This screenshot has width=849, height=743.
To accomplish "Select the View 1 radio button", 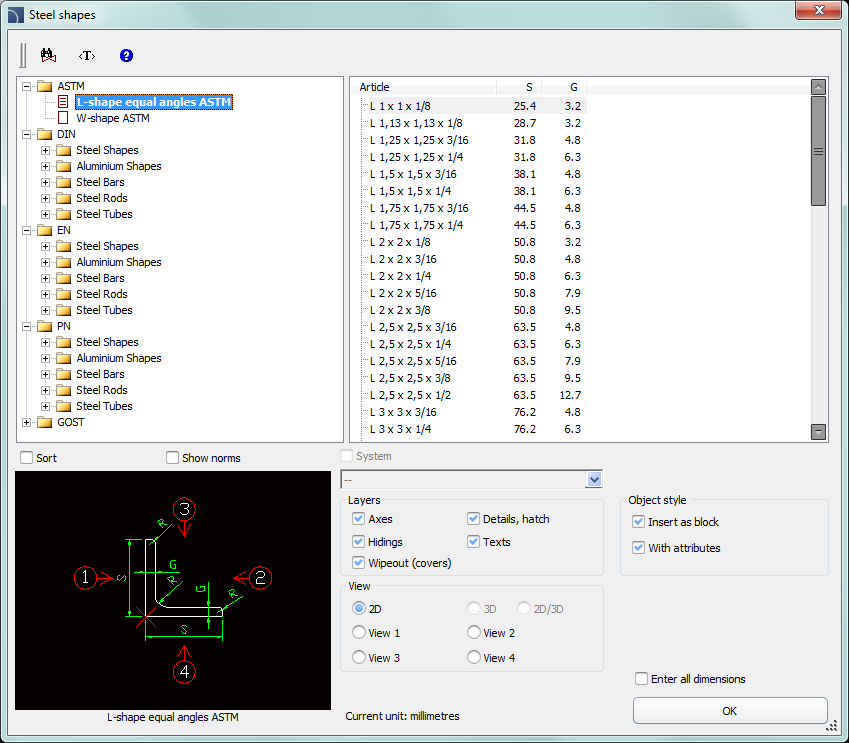I will pos(358,632).
